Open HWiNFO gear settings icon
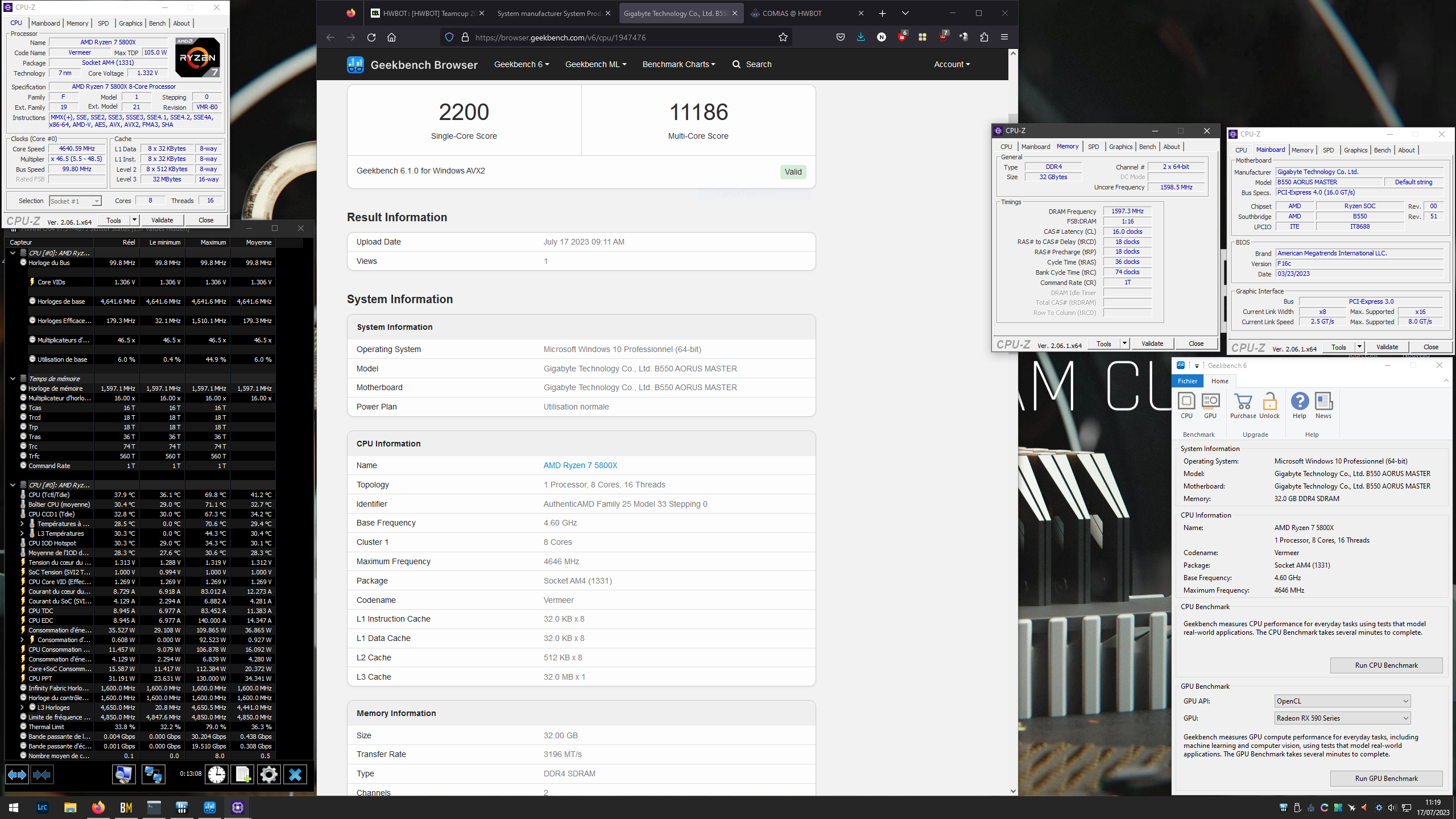This screenshot has height=819, width=1456. (x=269, y=774)
